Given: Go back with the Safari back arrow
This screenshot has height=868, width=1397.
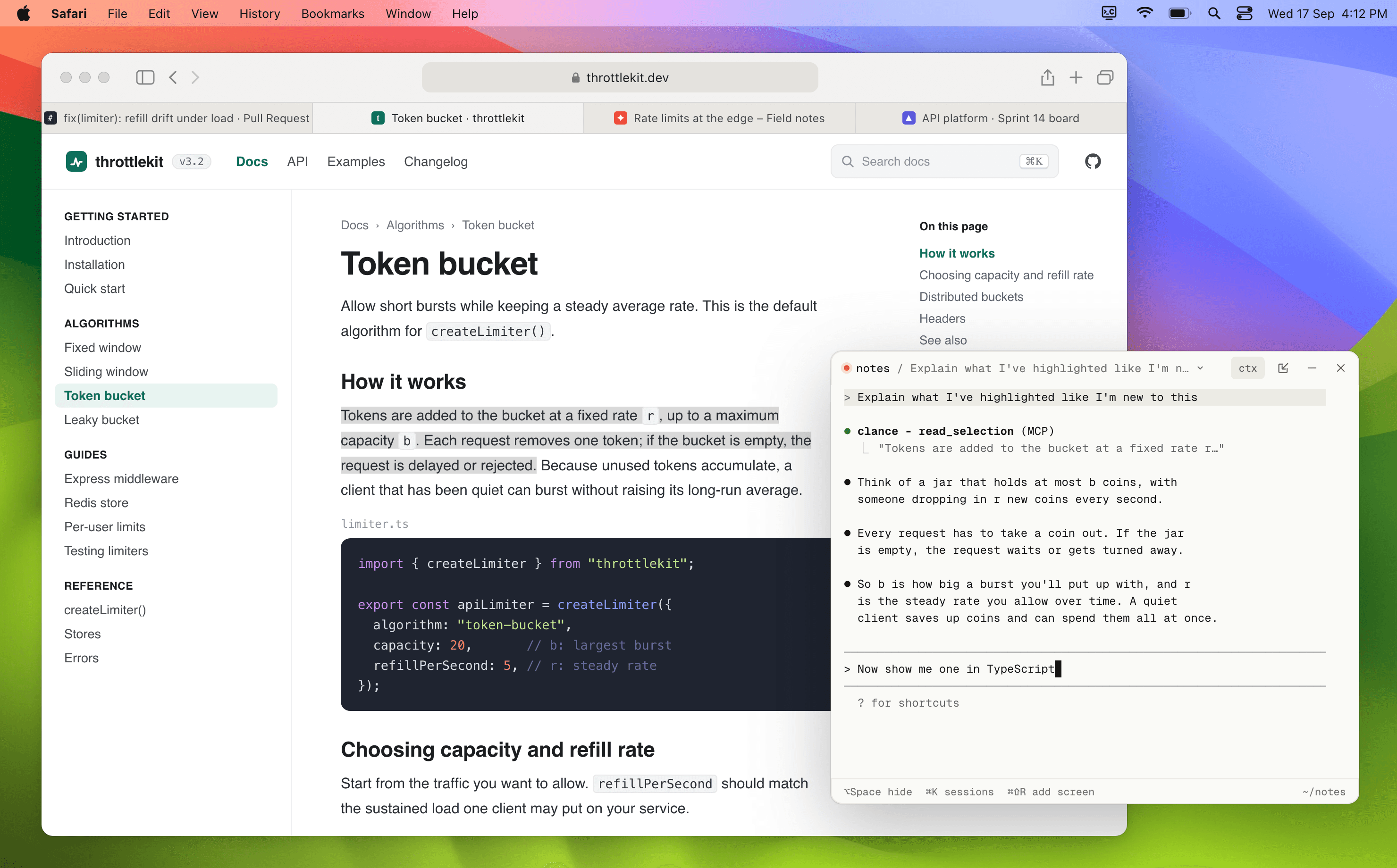Looking at the screenshot, I should pos(173,77).
